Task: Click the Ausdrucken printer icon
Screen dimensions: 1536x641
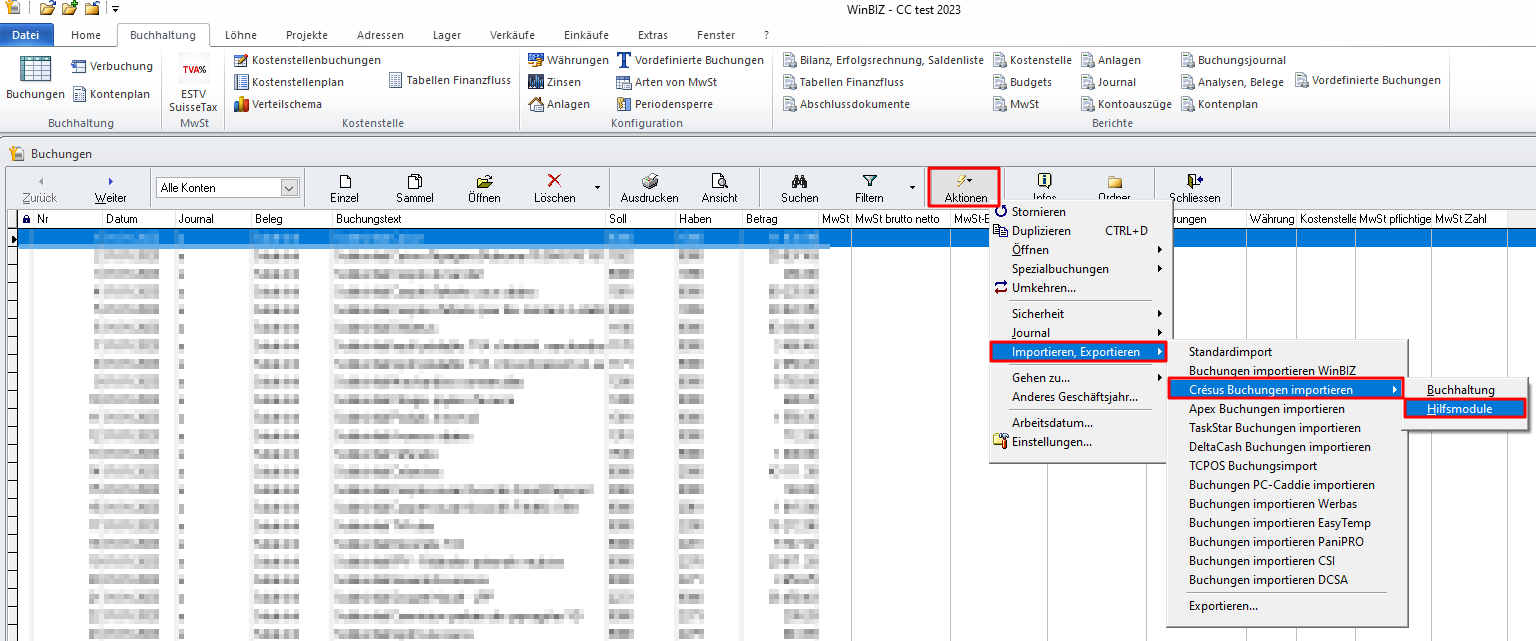Action: coord(649,181)
